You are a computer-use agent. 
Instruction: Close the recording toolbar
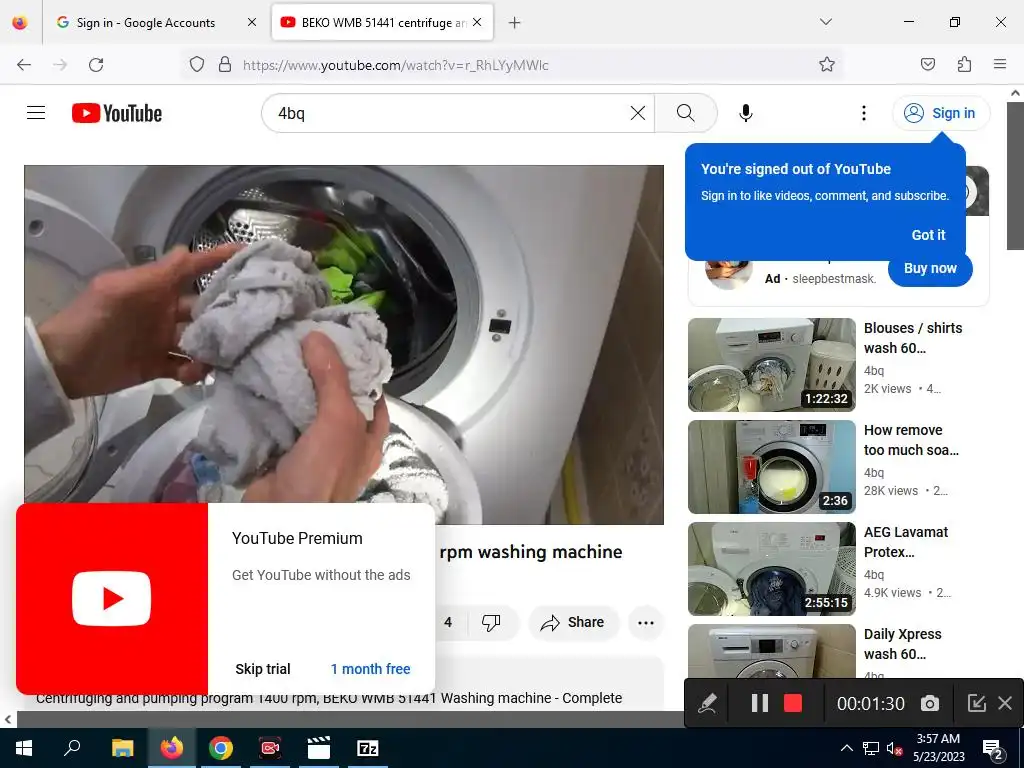click(x=1005, y=703)
